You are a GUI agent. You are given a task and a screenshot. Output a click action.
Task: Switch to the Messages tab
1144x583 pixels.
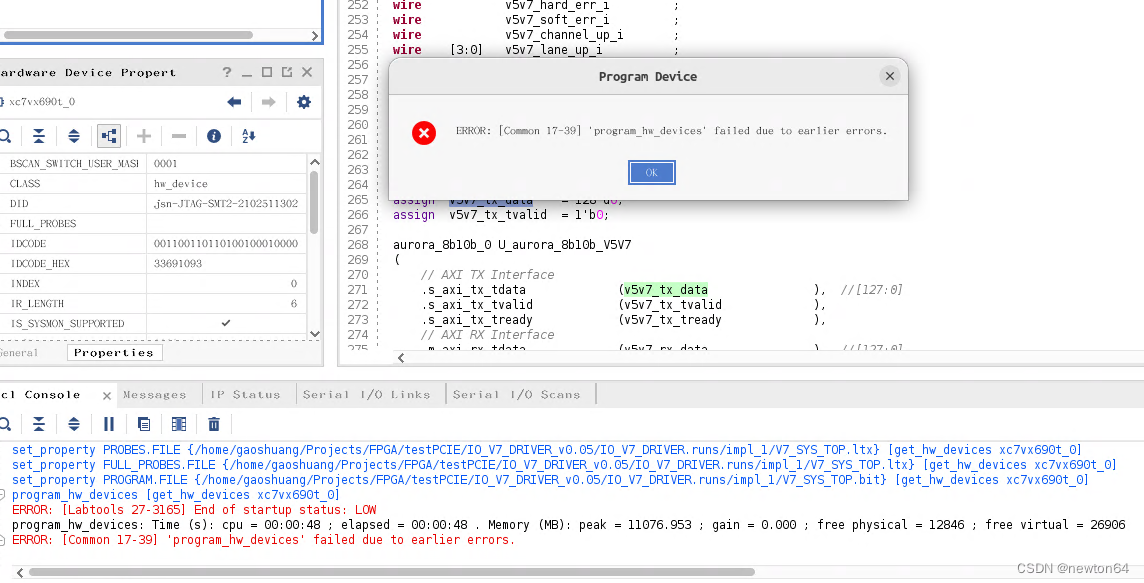tap(155, 394)
